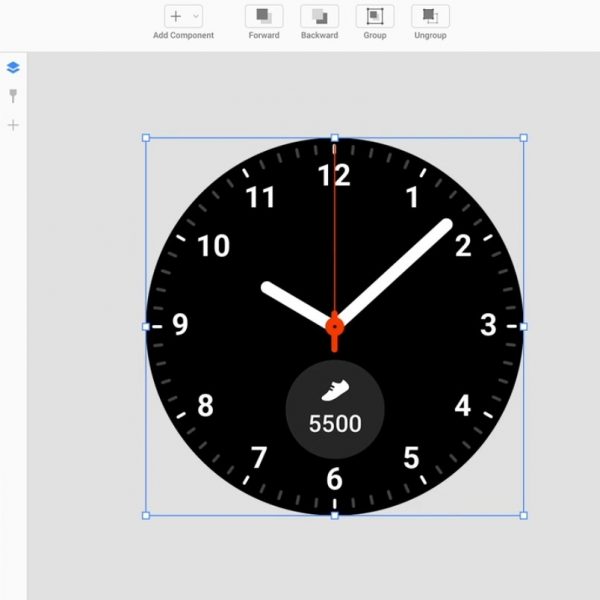The height and width of the screenshot is (600, 600).
Task: Open the Layers panel in sidebar
Action: pos(13,68)
